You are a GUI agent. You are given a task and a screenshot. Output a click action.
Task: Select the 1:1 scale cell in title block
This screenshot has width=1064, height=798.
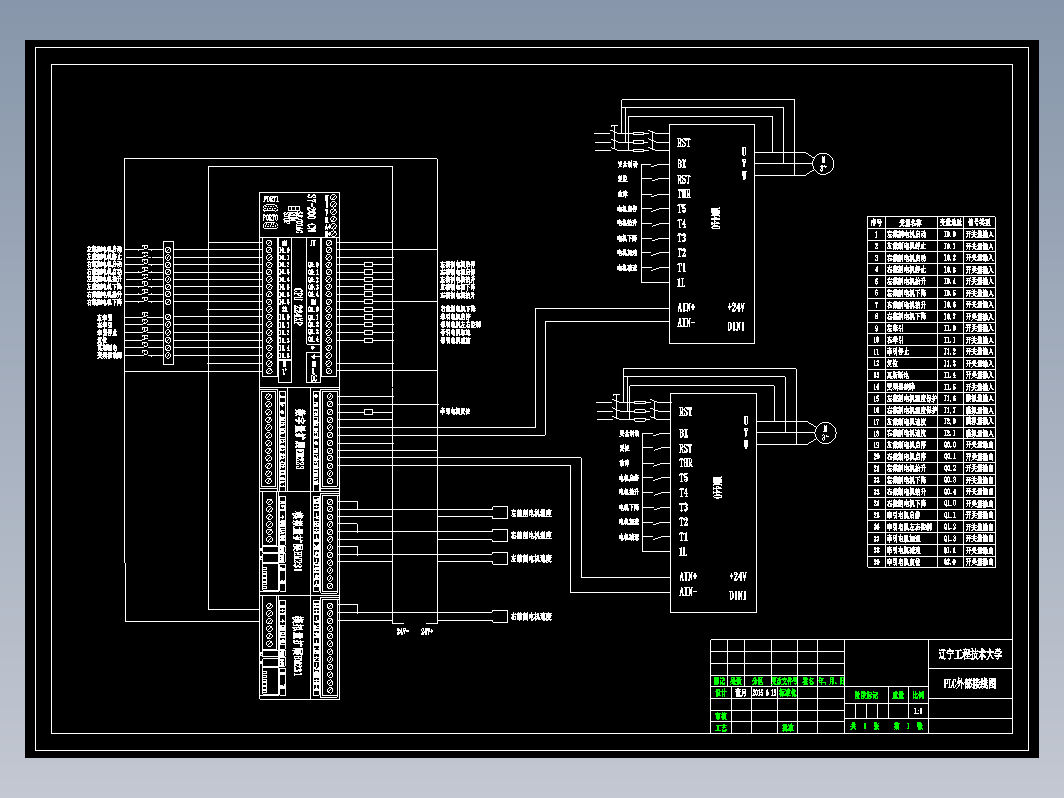point(918,711)
